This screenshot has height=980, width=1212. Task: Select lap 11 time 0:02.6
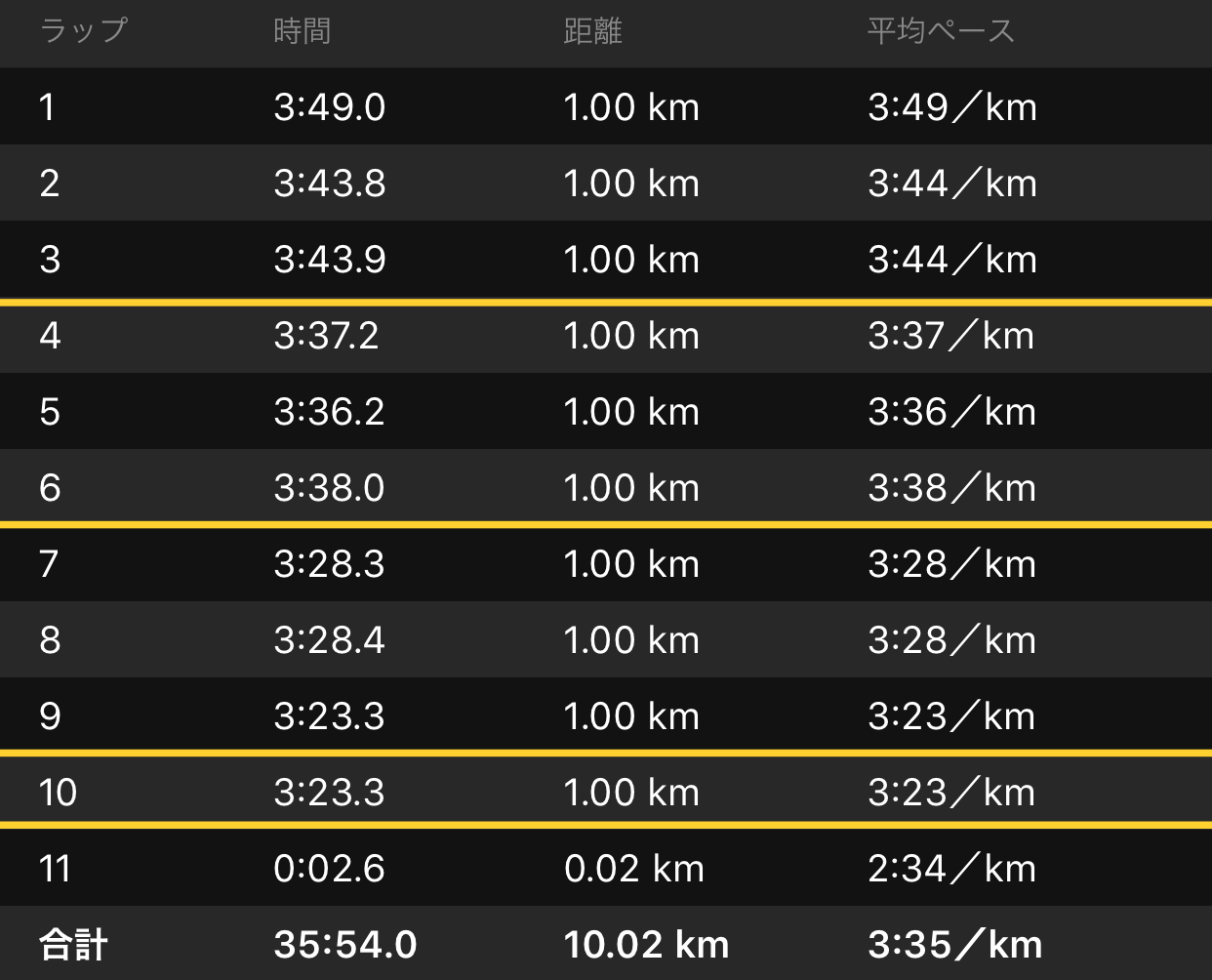click(x=330, y=869)
